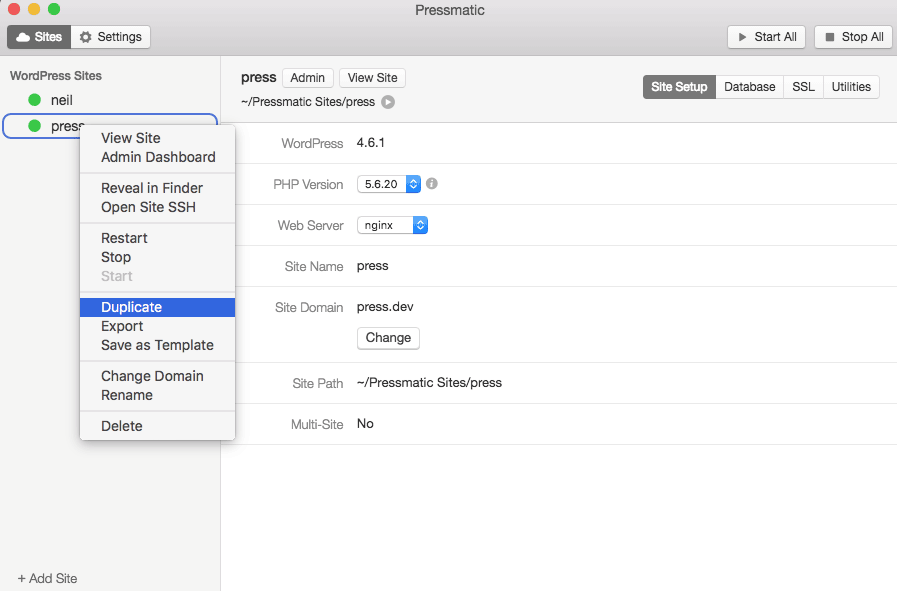Open the Web Server nginx dropdown

click(x=392, y=225)
